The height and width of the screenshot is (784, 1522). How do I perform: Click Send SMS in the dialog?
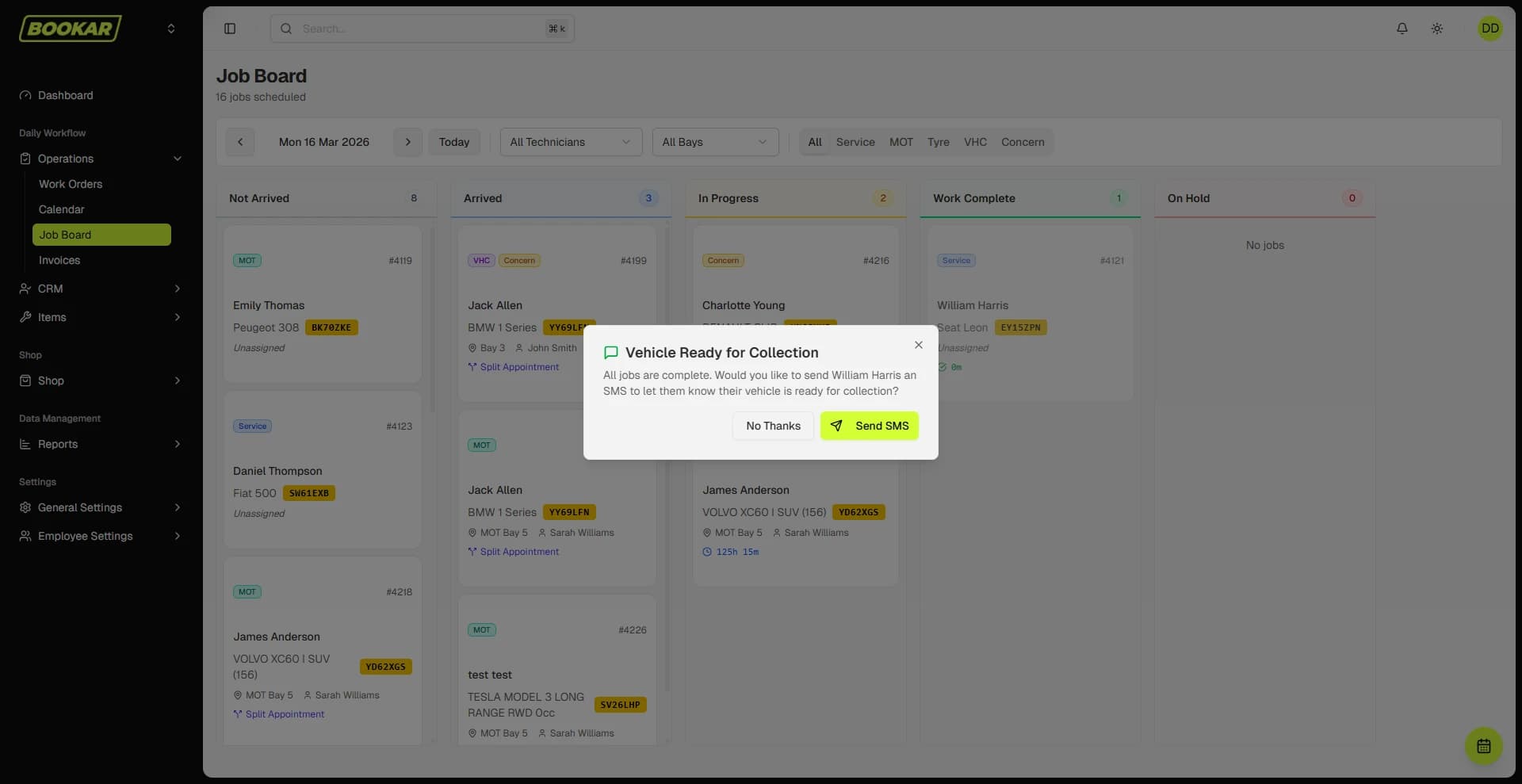[x=869, y=426]
